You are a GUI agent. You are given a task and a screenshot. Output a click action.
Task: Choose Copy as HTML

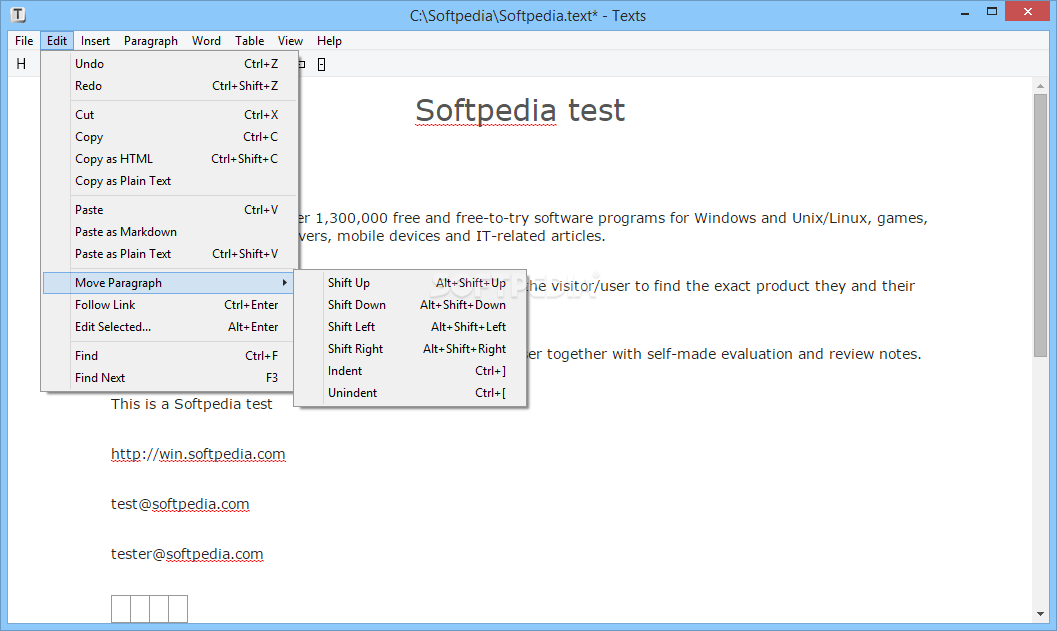(x=169, y=158)
